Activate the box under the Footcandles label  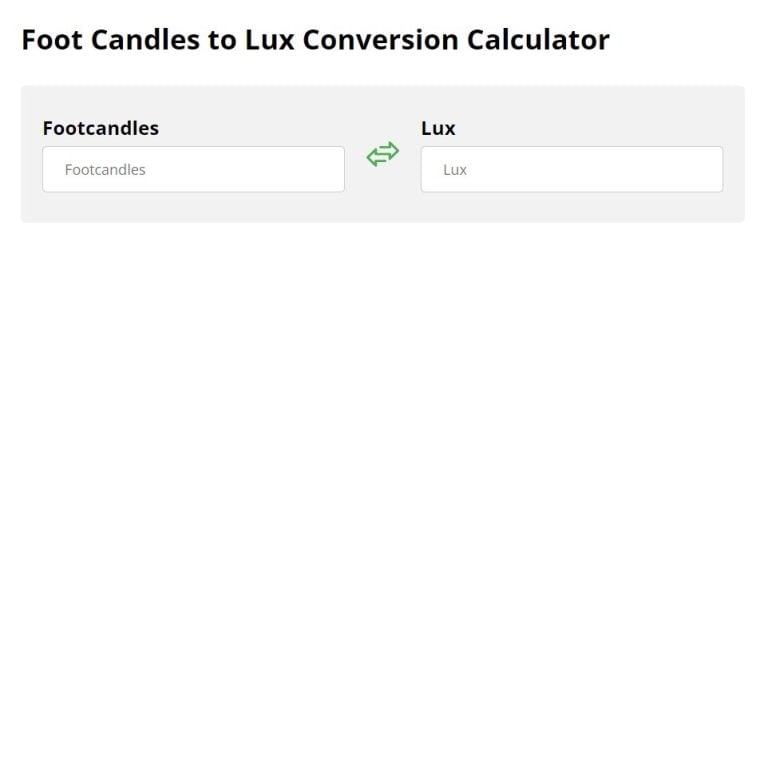click(193, 170)
